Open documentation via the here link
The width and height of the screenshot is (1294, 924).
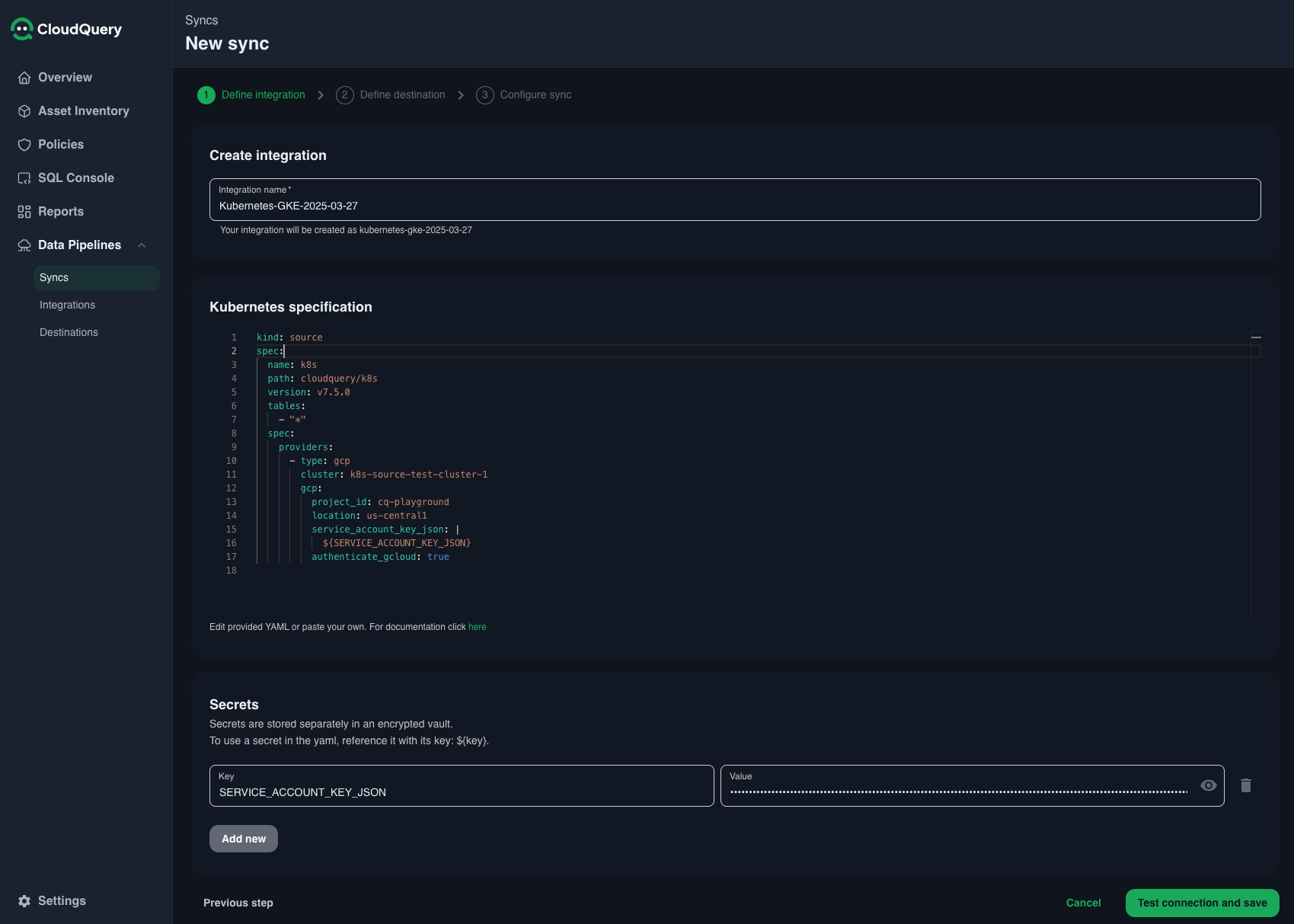pyautogui.click(x=478, y=627)
